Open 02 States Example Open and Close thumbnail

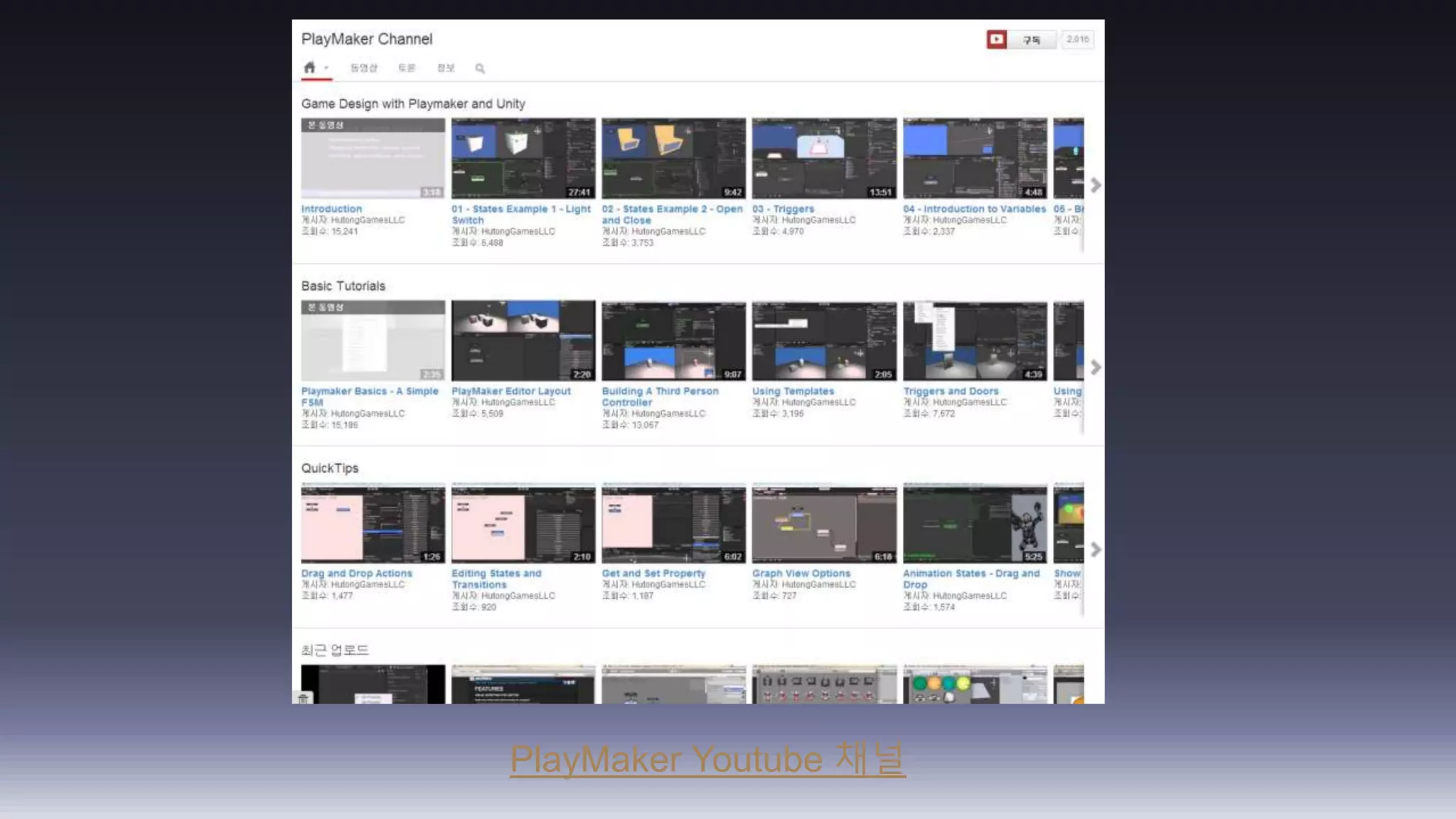coord(674,159)
